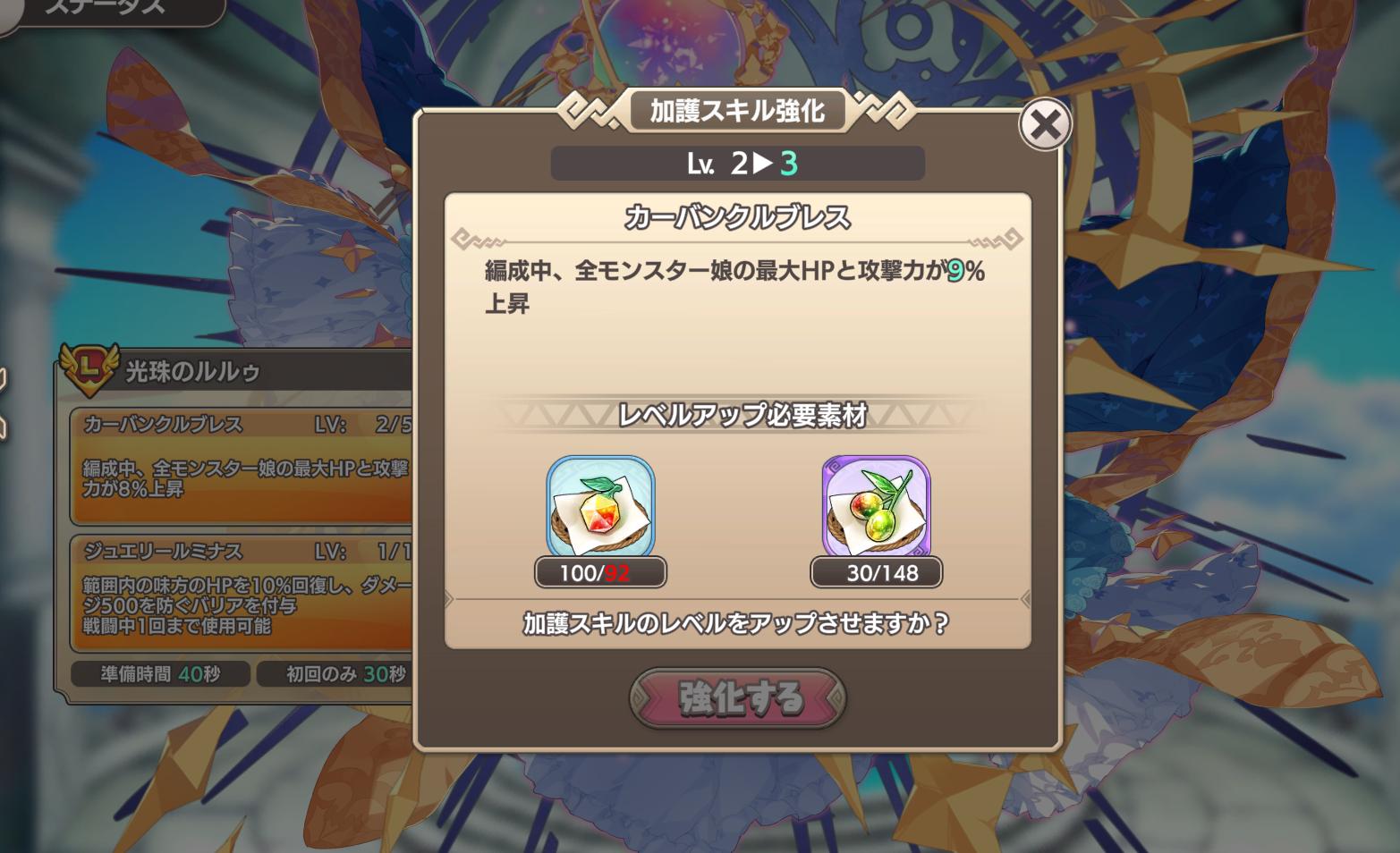
Task: Click the 強化する button
Action: coord(738,697)
